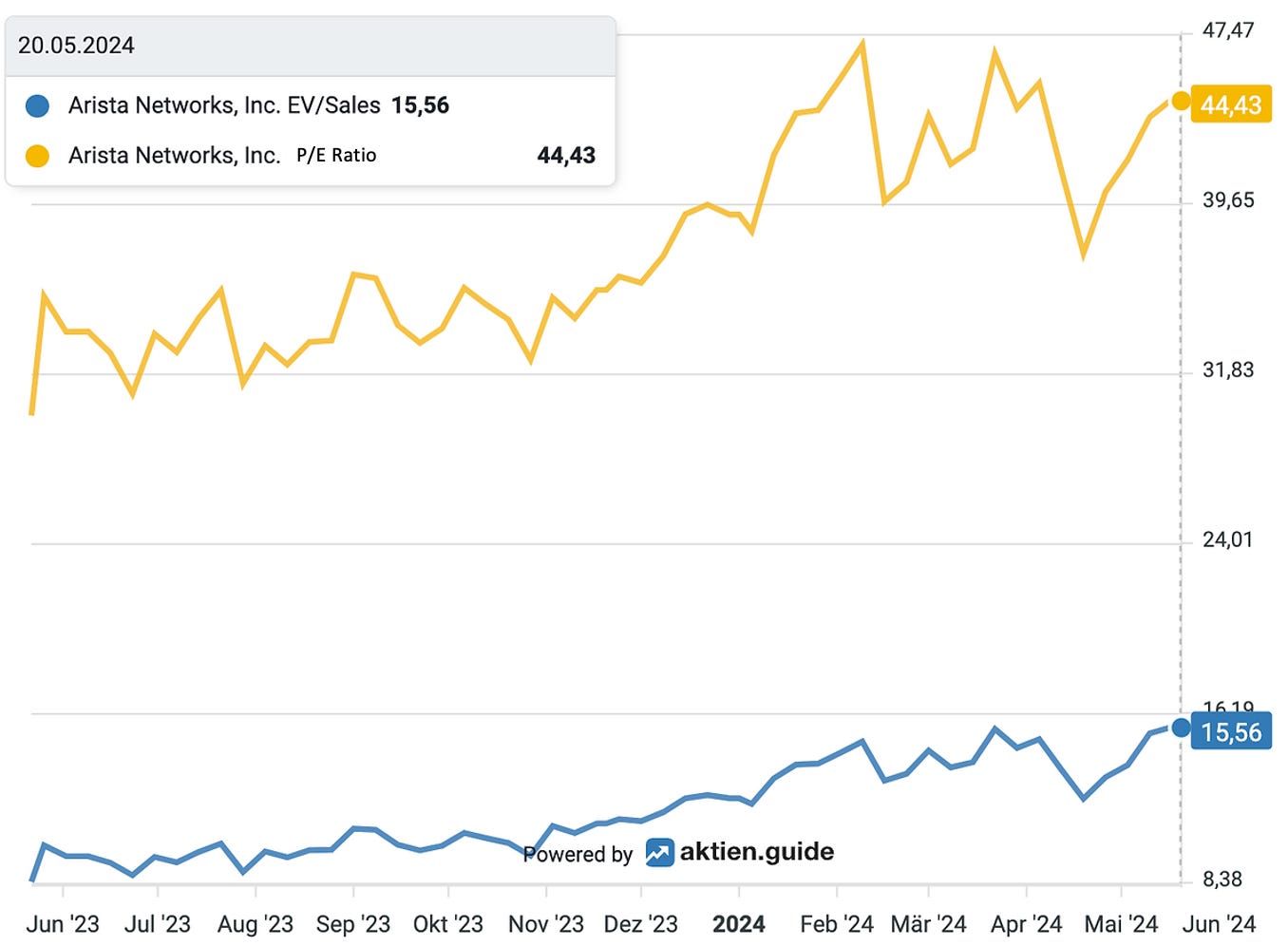Click the 'Powered by' text

(578, 854)
